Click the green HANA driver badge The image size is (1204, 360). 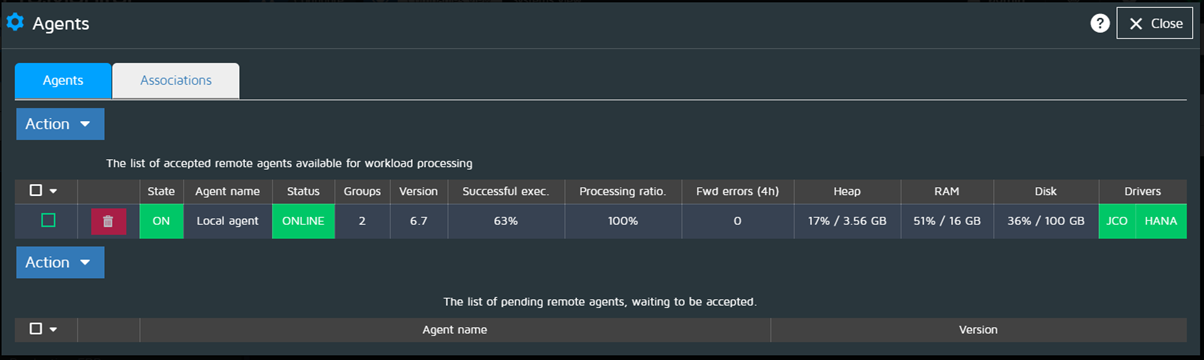[x=1161, y=221]
